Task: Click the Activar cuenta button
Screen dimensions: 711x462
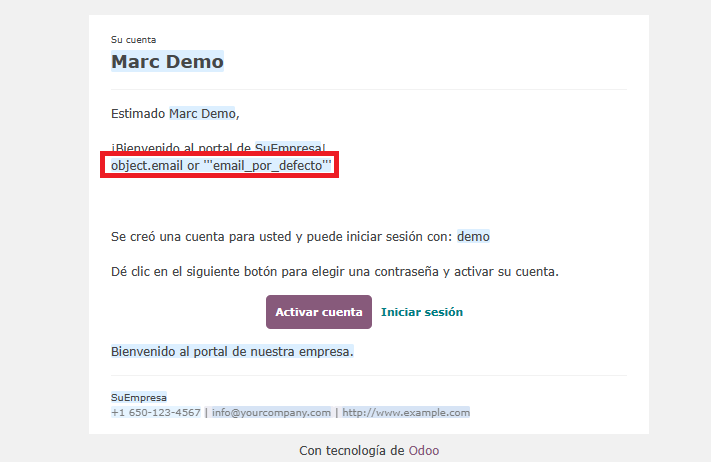Action: coord(319,312)
